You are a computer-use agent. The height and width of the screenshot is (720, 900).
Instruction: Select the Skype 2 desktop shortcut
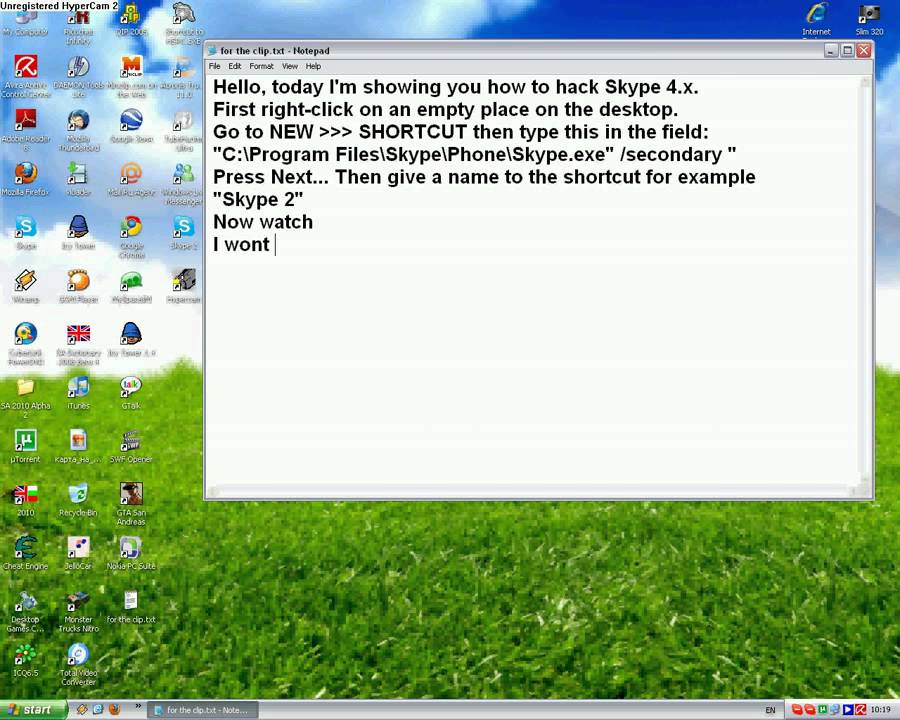184,233
